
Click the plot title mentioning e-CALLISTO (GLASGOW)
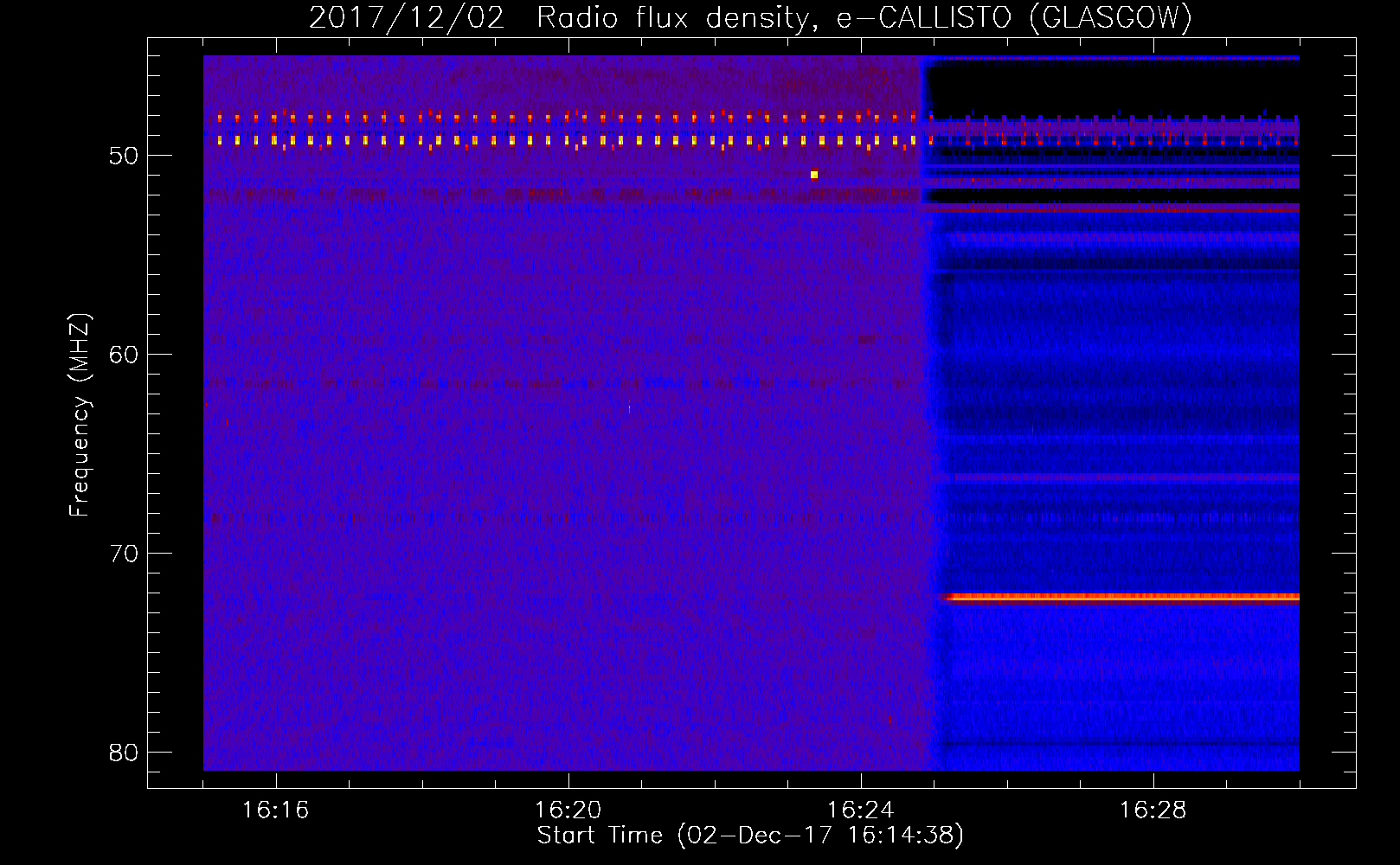click(750, 17)
